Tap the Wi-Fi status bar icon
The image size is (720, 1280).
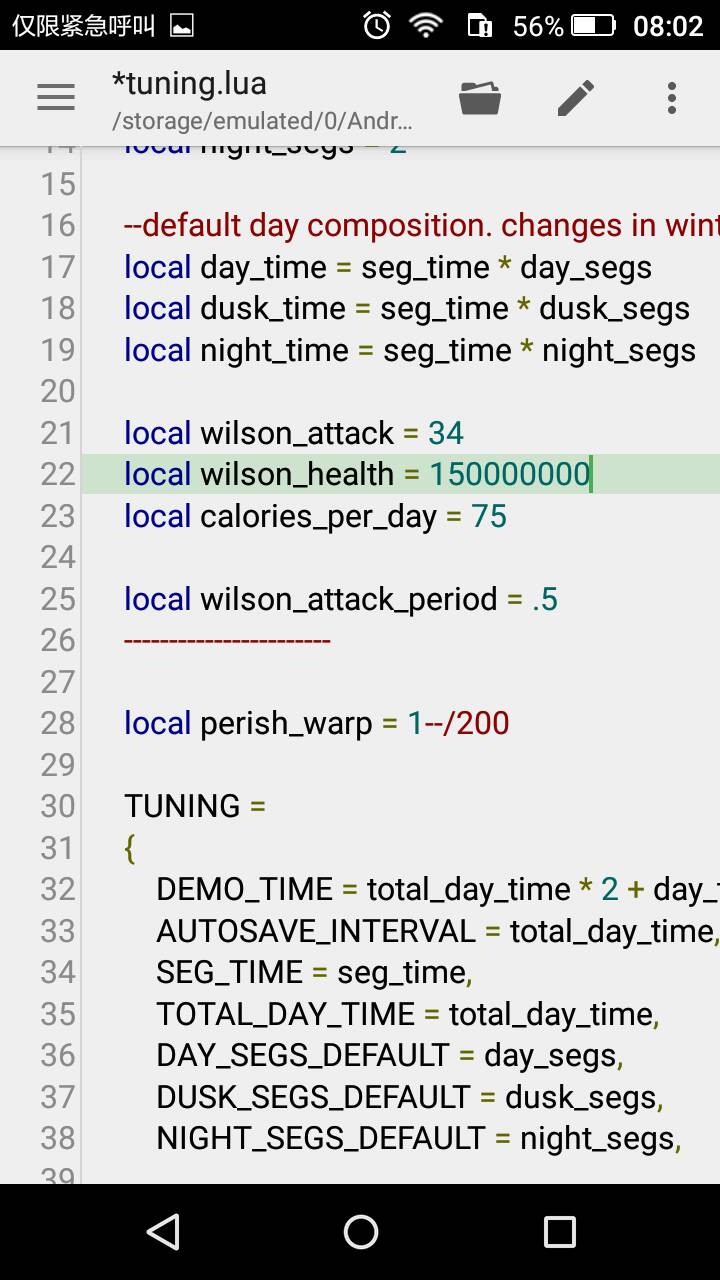pos(426,25)
